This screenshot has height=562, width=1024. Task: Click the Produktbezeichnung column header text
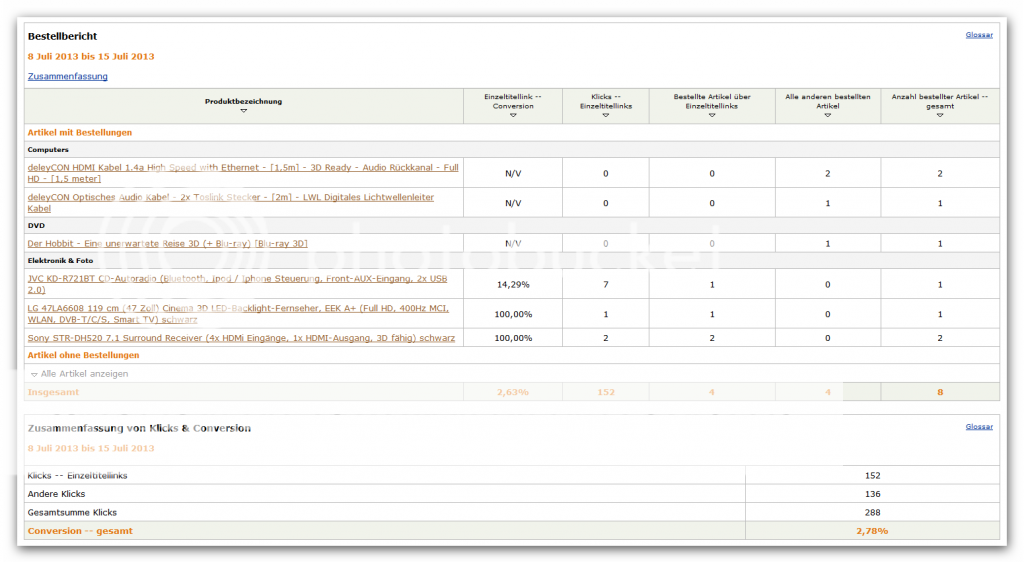(x=243, y=101)
